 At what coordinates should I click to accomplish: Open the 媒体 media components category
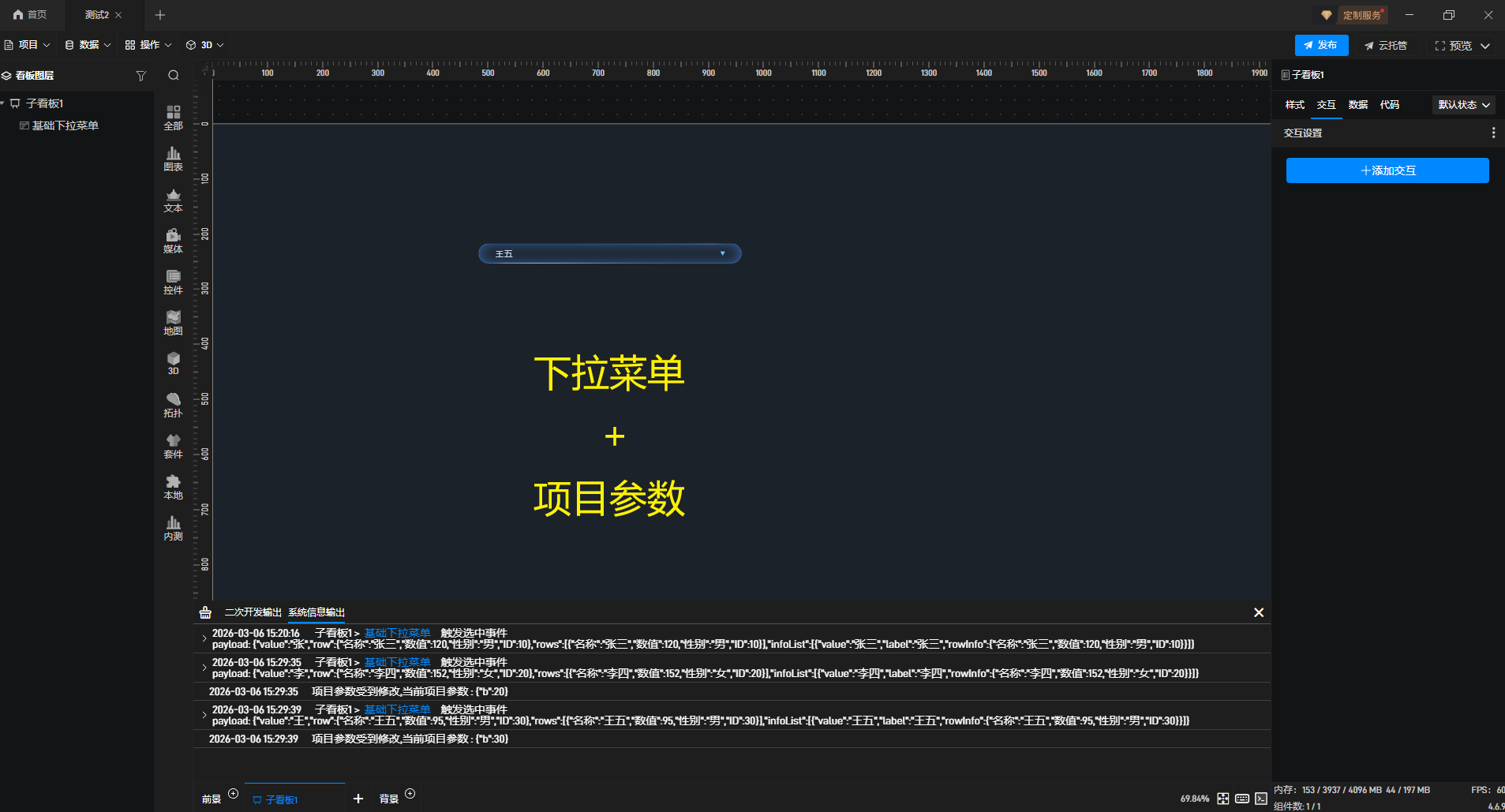(x=173, y=241)
